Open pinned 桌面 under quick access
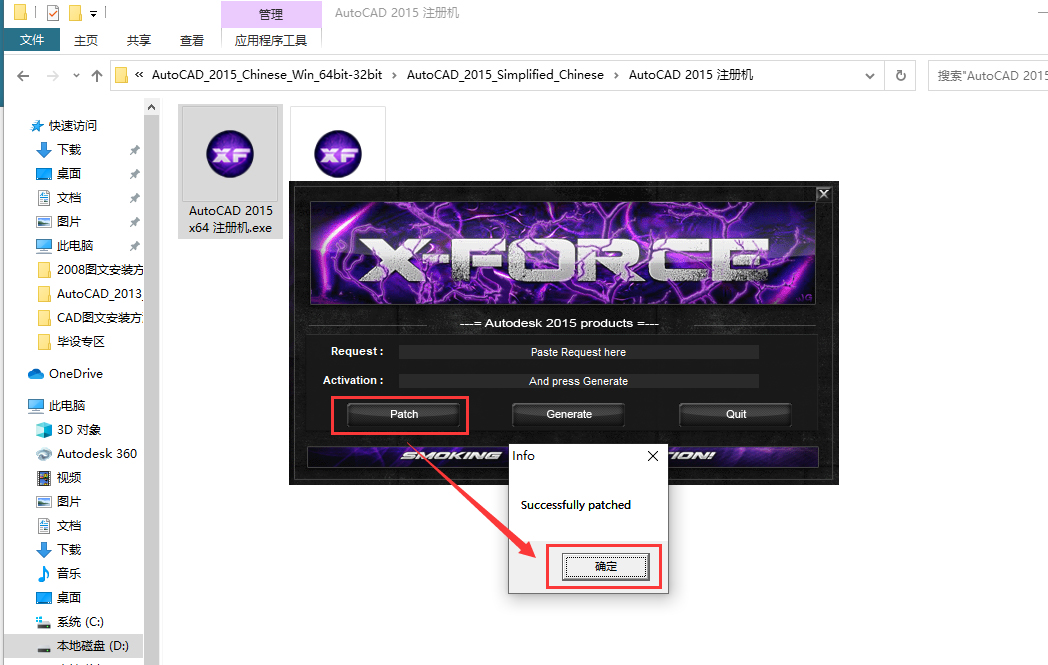 point(69,174)
